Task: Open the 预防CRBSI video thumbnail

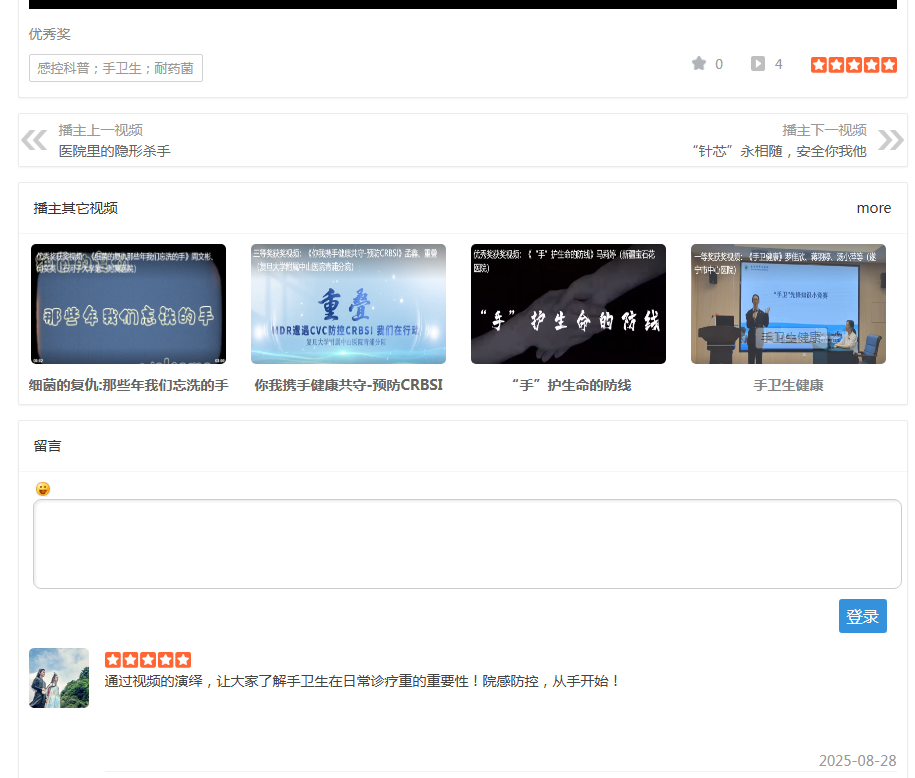Action: [347, 303]
